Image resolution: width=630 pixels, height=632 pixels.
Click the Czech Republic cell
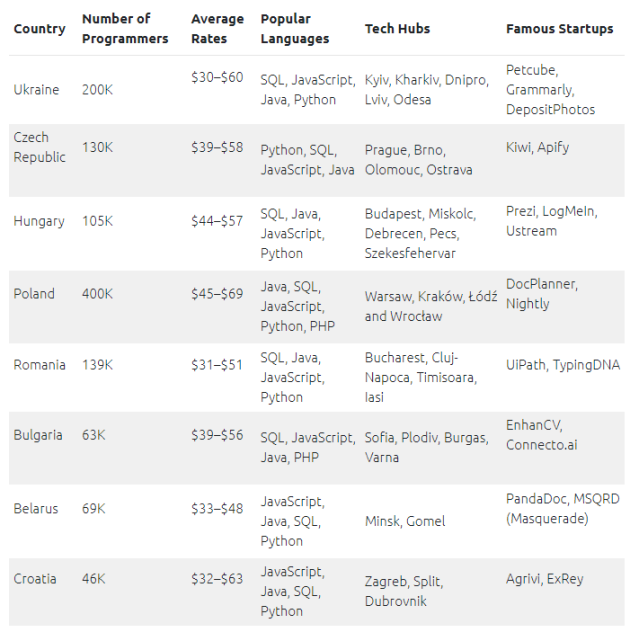[x=39, y=147]
